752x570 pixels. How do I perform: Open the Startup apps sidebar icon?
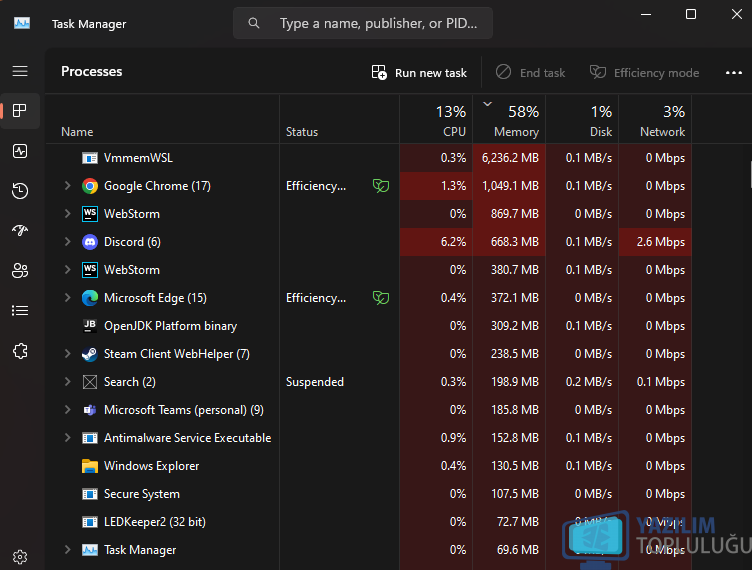pos(20,231)
